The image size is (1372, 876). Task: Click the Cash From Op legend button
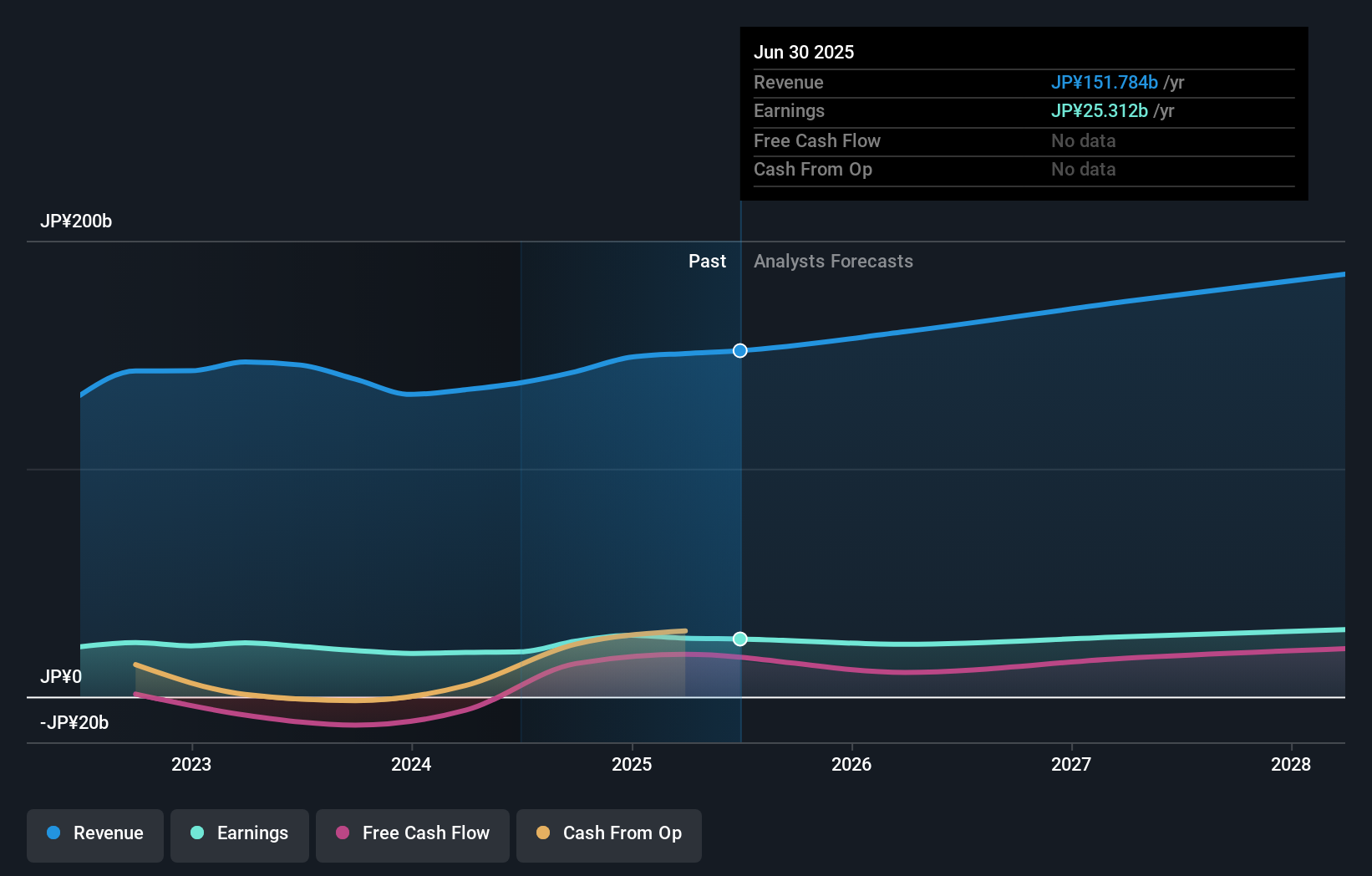(608, 833)
